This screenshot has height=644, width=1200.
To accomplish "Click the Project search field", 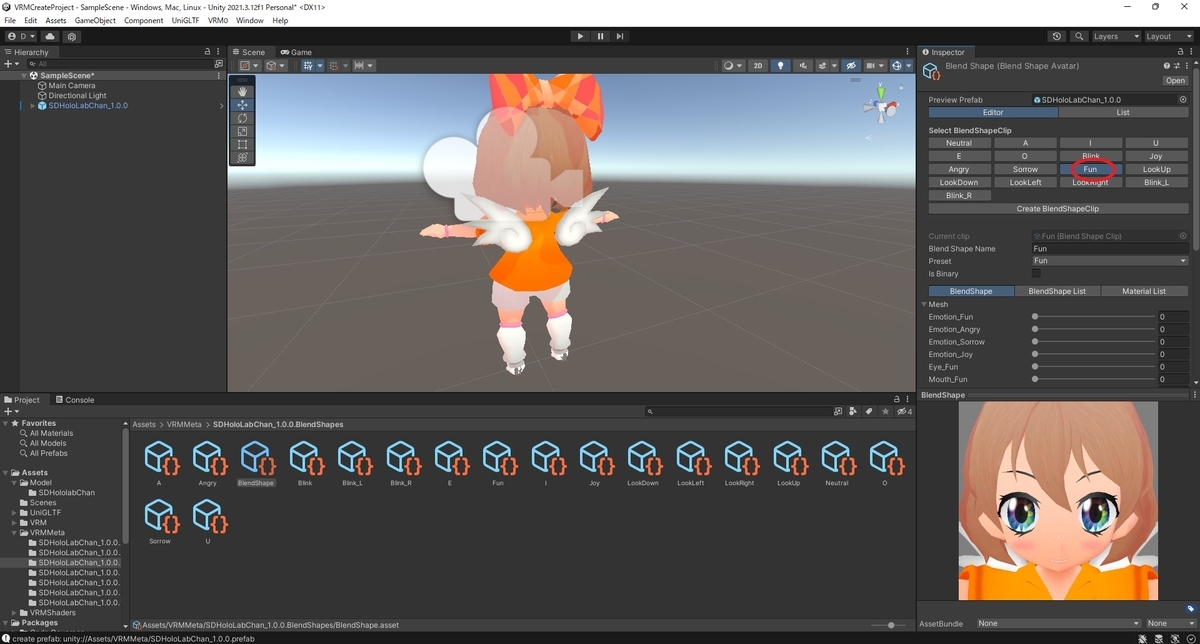I will (x=738, y=411).
